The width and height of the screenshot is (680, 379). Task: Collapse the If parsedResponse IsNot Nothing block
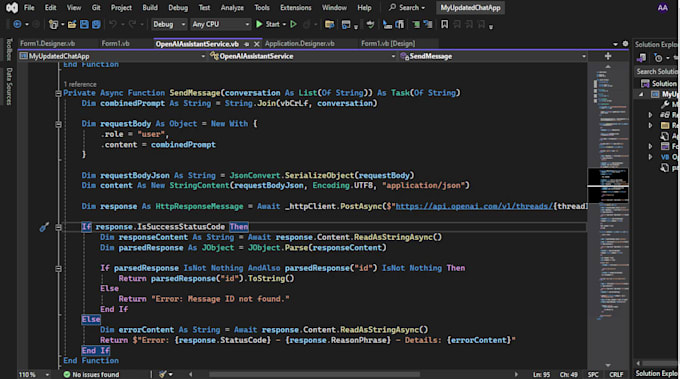[58, 268]
